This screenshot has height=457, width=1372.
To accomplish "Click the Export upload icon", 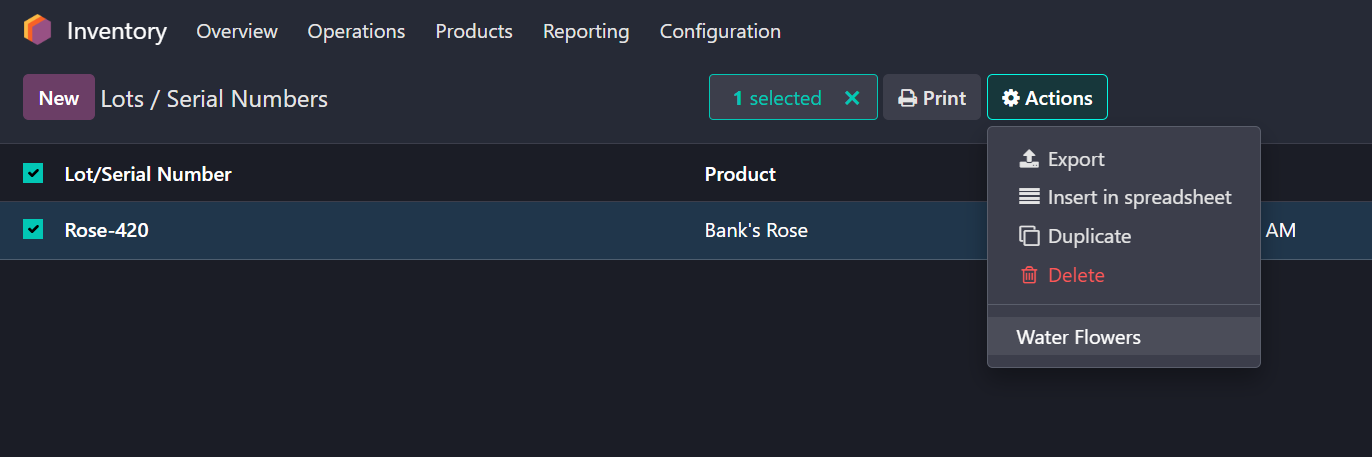I will click(x=1029, y=159).
